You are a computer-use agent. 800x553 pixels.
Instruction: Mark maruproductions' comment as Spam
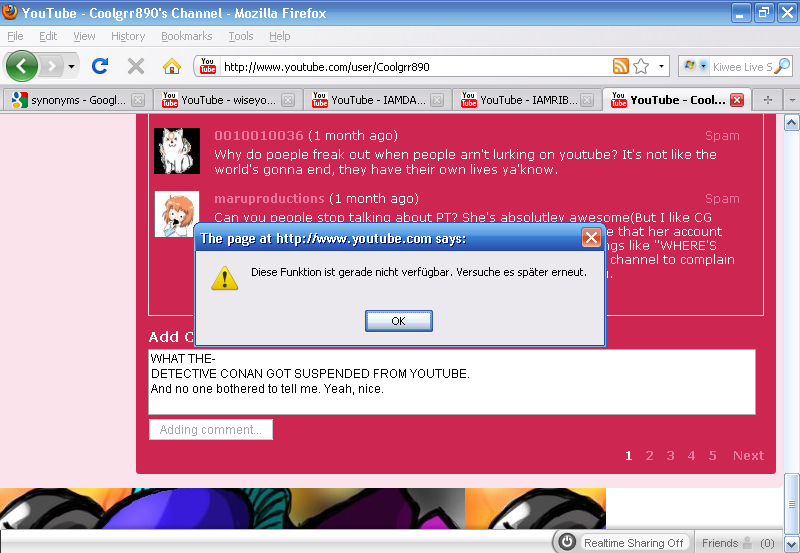click(722, 198)
